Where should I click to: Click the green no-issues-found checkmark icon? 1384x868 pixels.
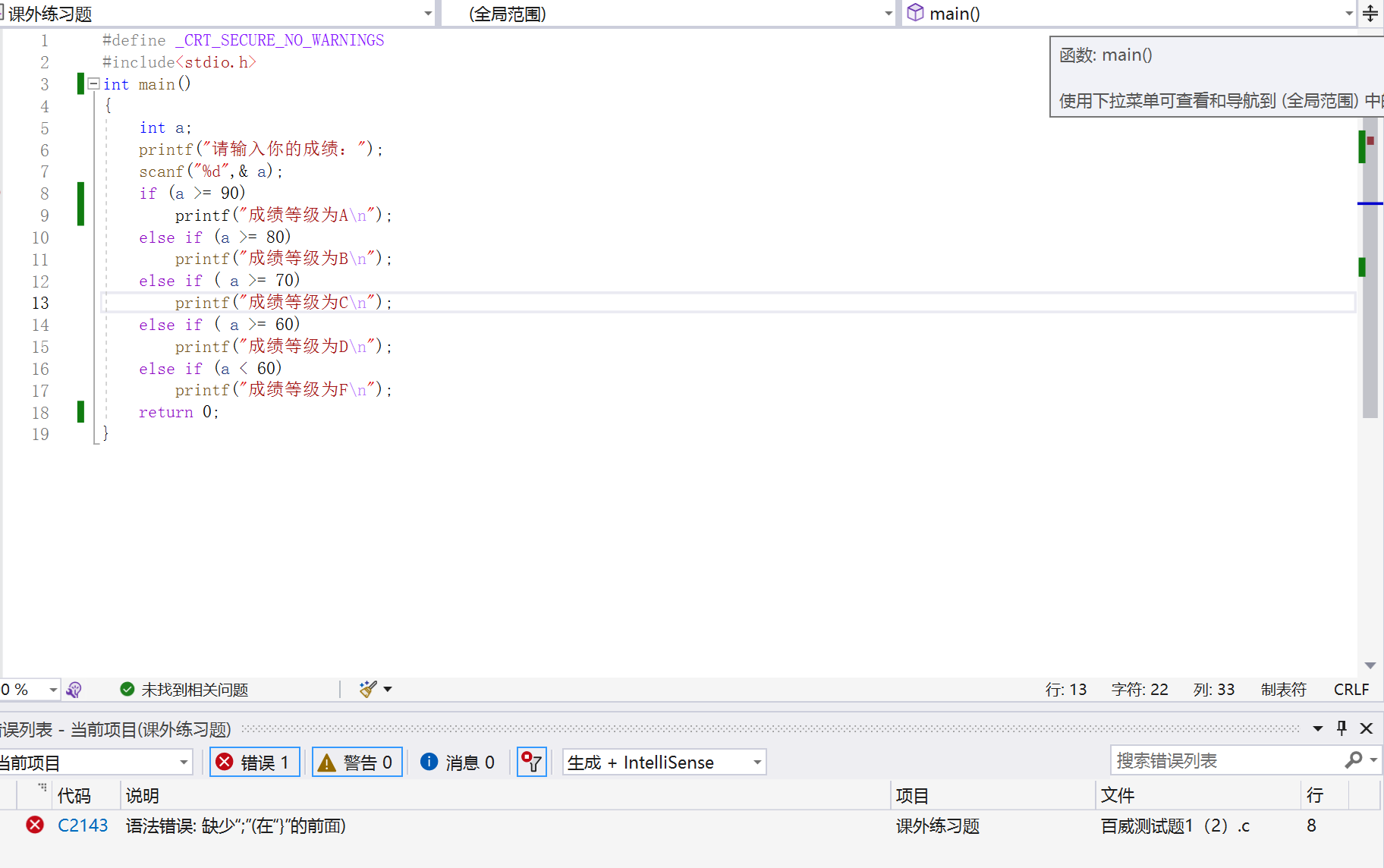127,689
